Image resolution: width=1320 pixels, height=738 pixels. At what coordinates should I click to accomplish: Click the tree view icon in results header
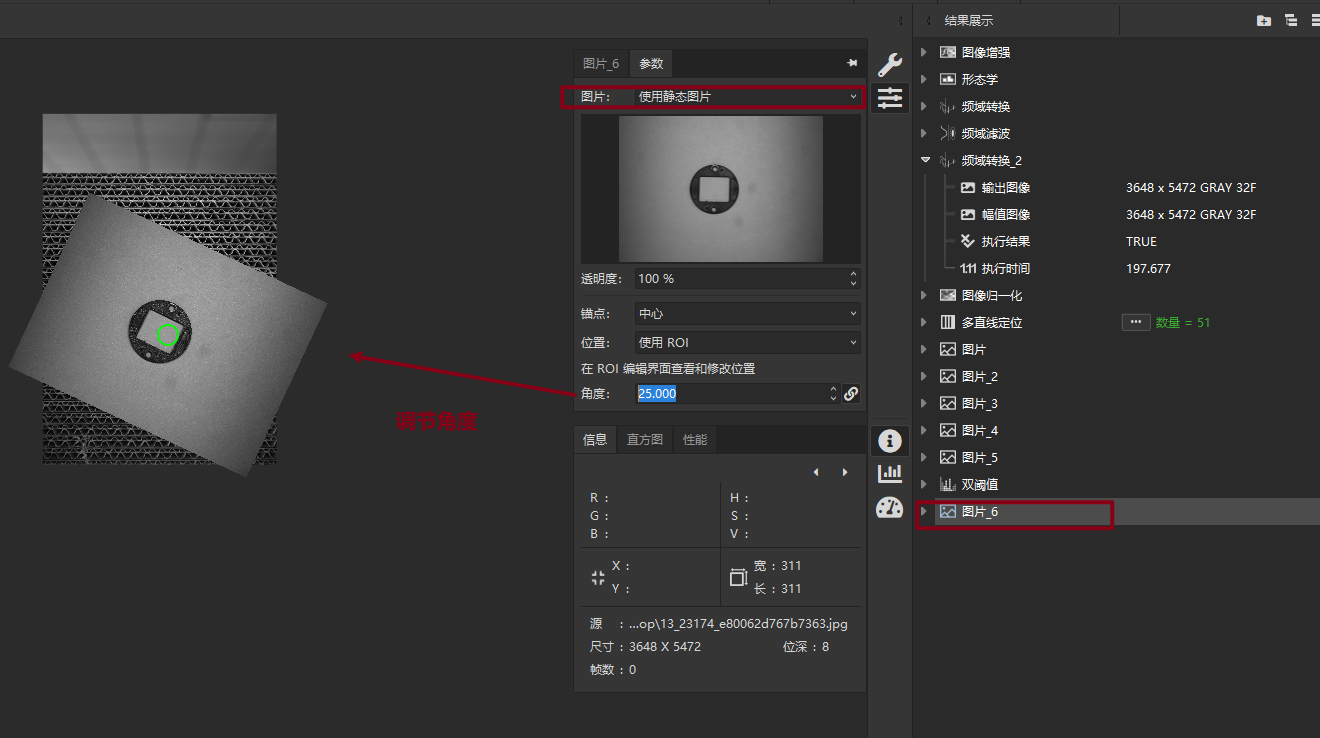[1291, 21]
